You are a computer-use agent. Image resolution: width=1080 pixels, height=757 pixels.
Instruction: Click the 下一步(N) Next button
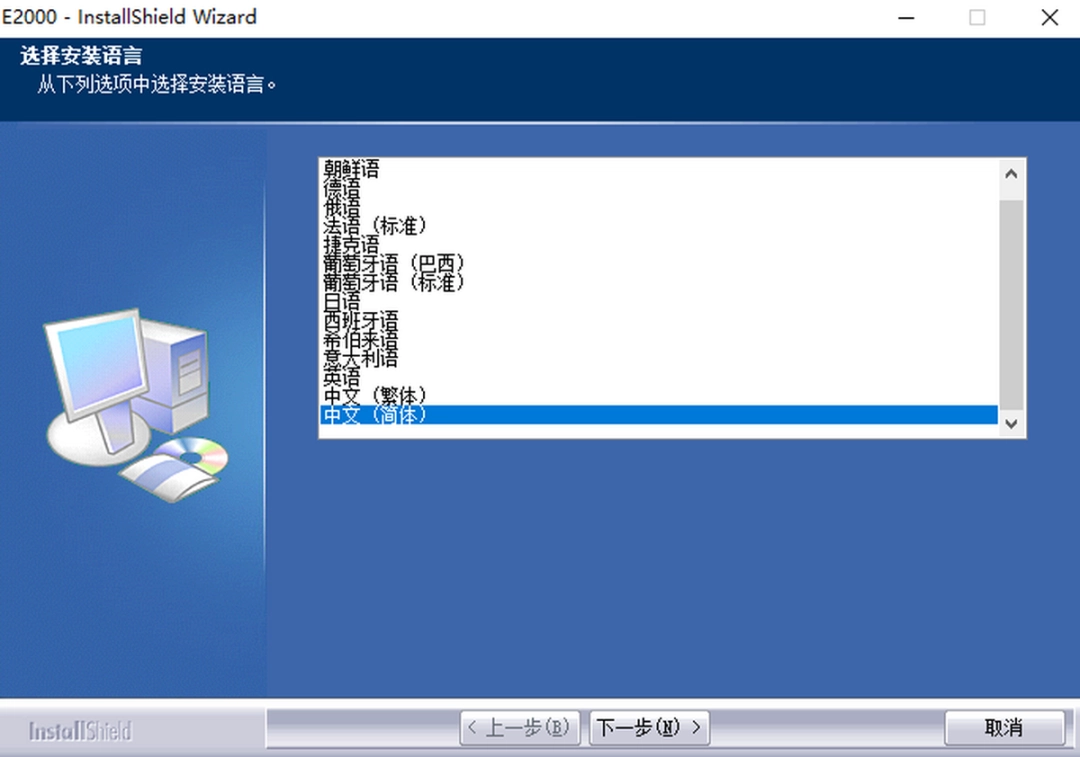tap(649, 728)
